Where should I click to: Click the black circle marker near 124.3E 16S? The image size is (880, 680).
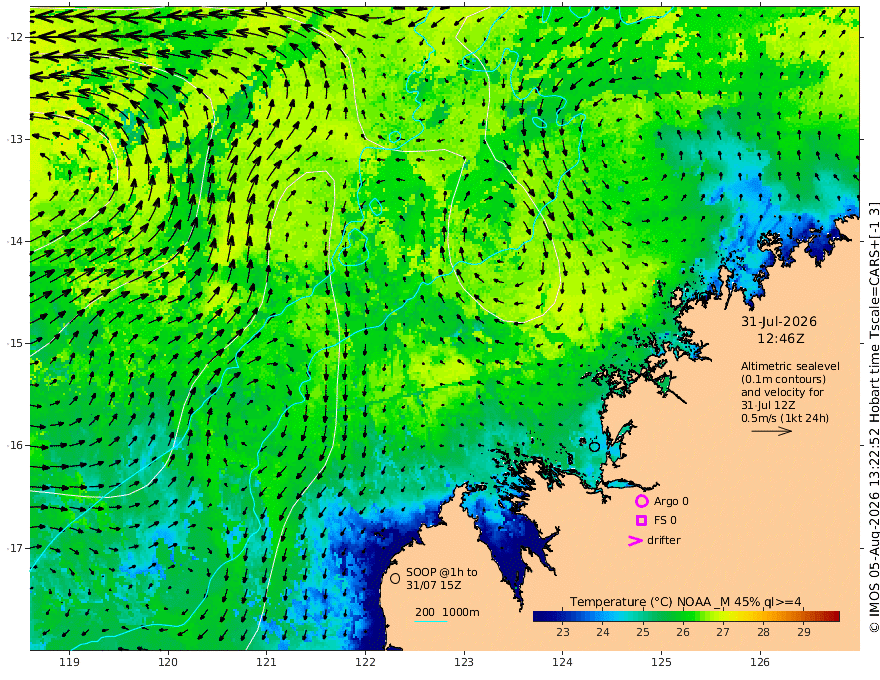click(x=594, y=447)
